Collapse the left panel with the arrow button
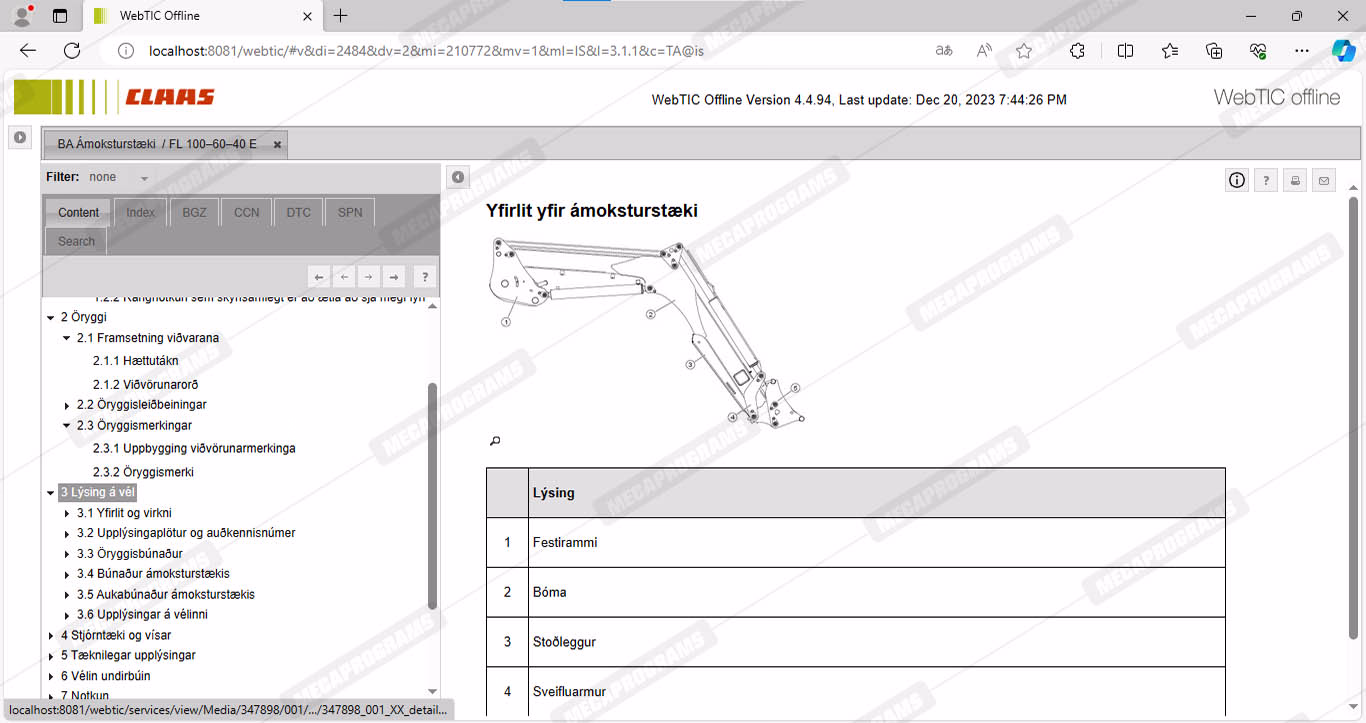This screenshot has height=723, width=1366. pyautogui.click(x=457, y=177)
